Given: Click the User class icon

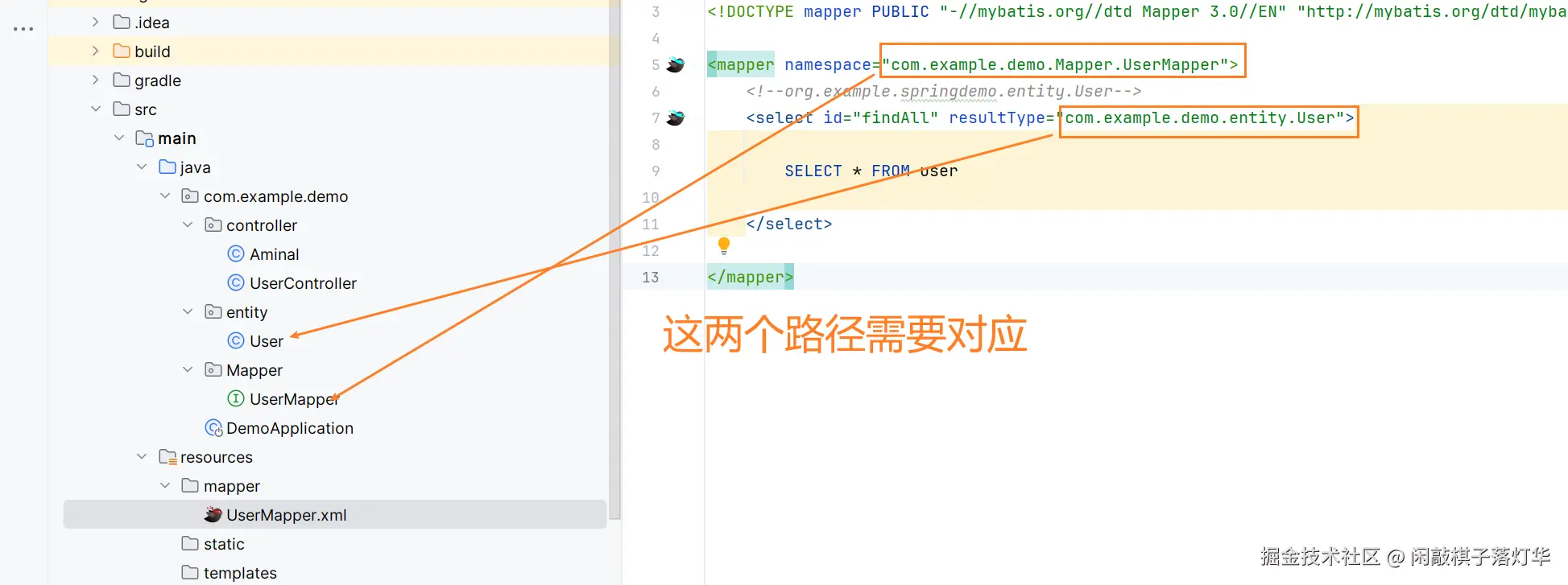Looking at the screenshot, I should 236,340.
